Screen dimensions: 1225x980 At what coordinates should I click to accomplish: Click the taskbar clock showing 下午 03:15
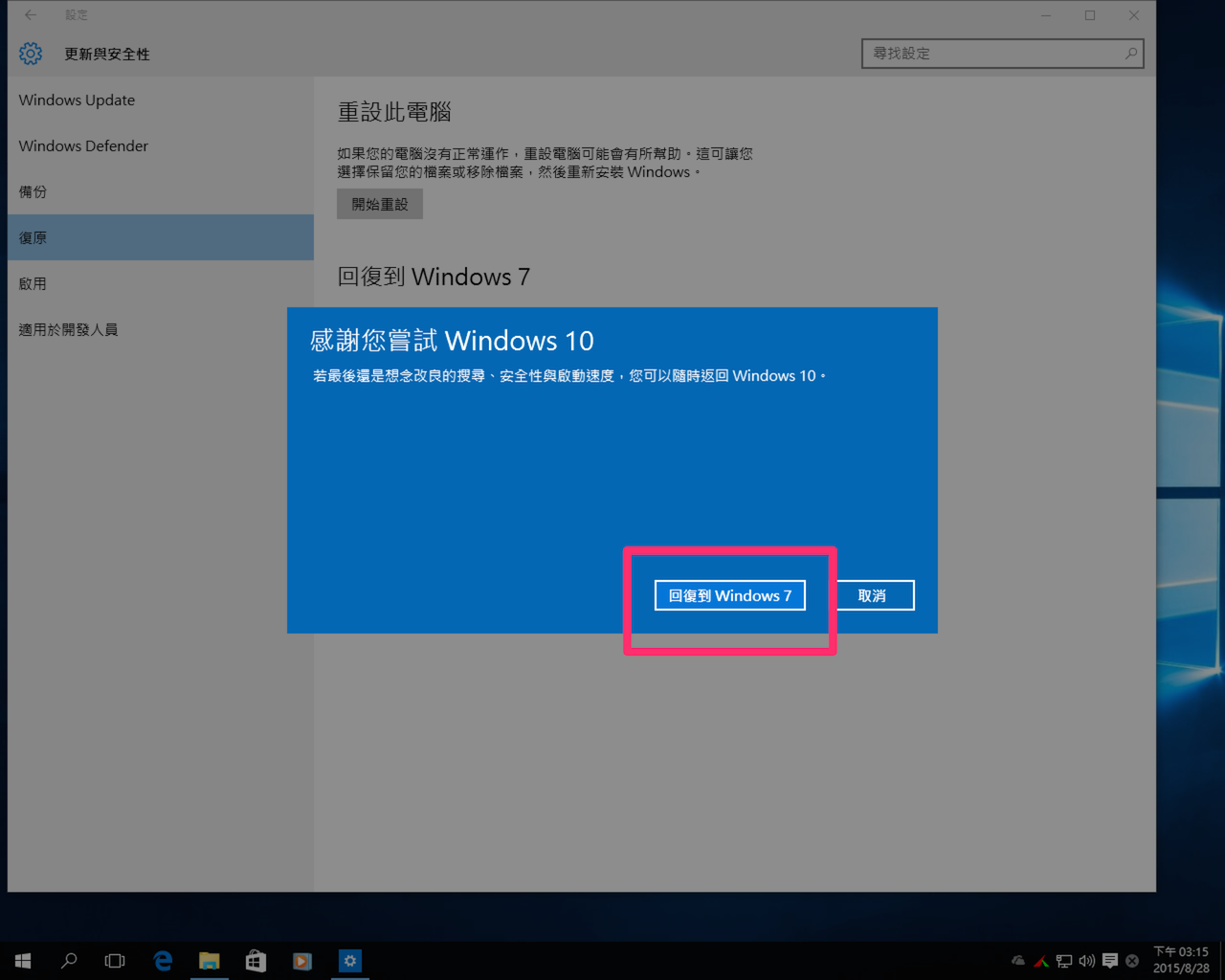[x=1181, y=960]
